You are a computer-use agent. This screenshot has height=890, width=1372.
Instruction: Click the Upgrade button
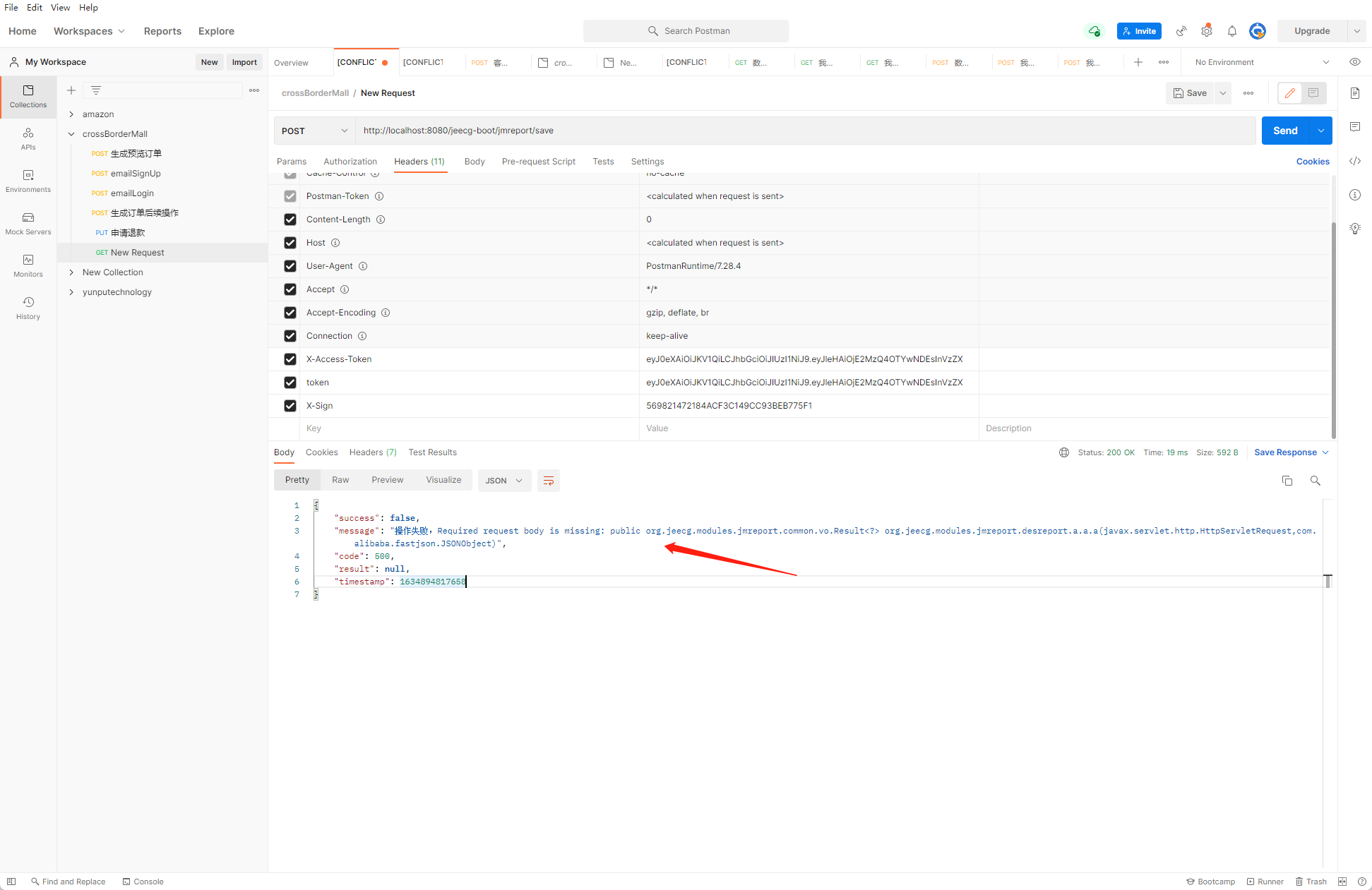(1312, 31)
